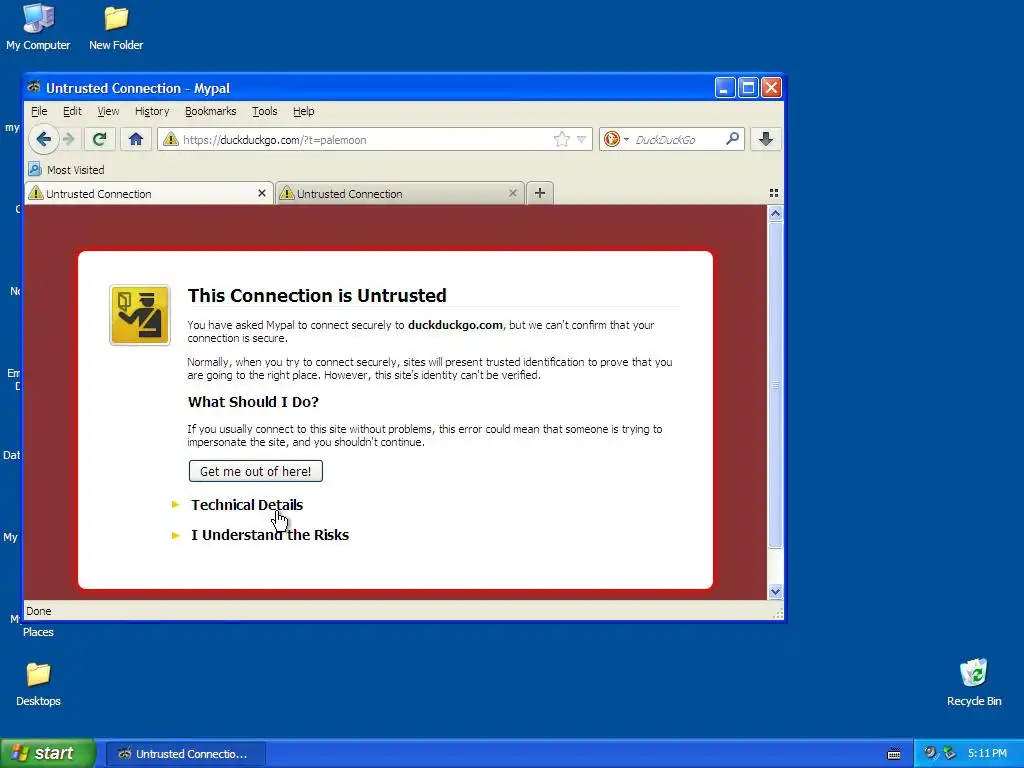Click the second system tray icon beside the clock

950,753
